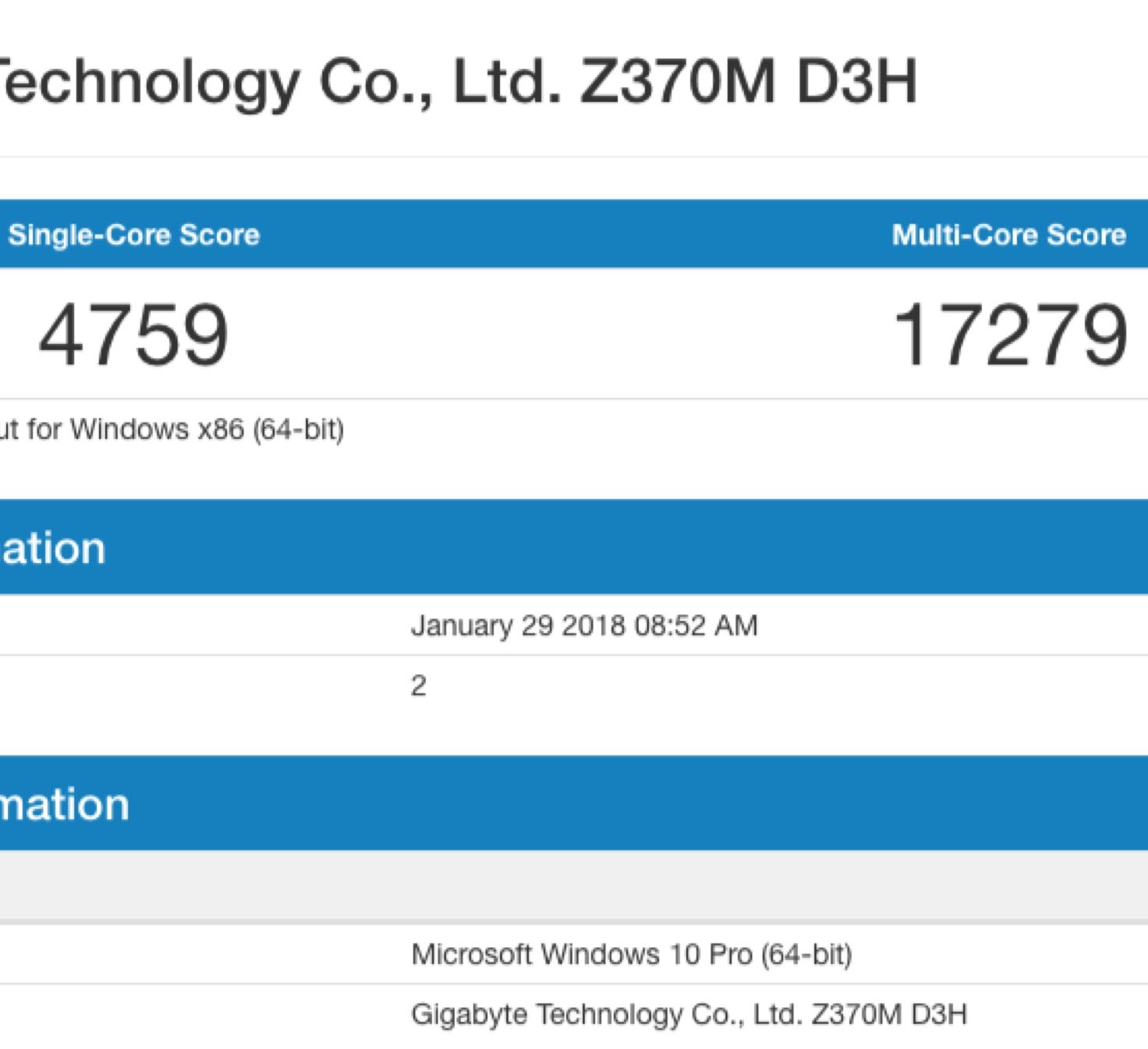This screenshot has width=1148, height=1049.
Task: Click "(64-bit)" in the Windows 10 Pro row
Action: 806,955
